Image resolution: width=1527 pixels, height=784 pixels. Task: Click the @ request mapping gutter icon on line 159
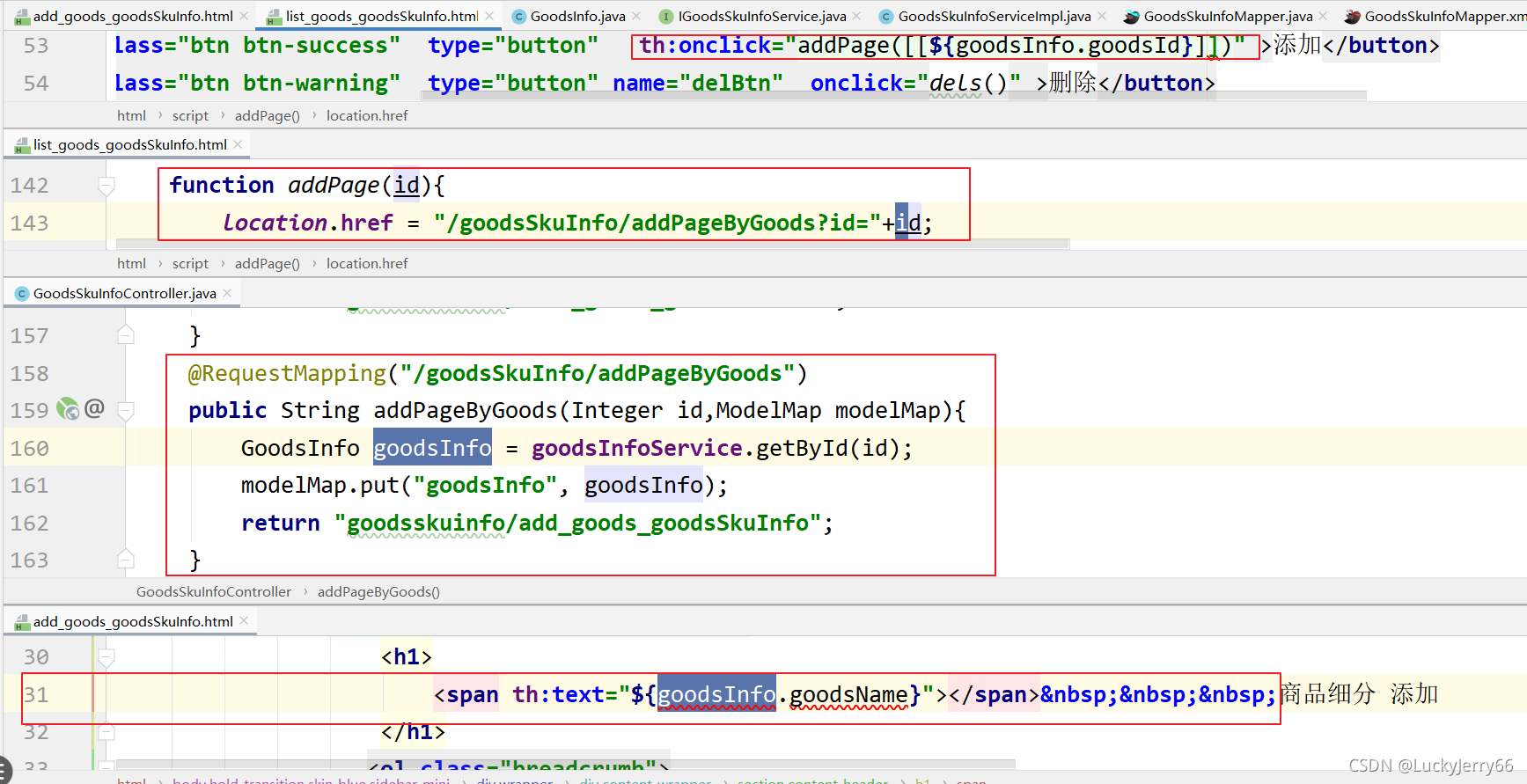pos(94,408)
